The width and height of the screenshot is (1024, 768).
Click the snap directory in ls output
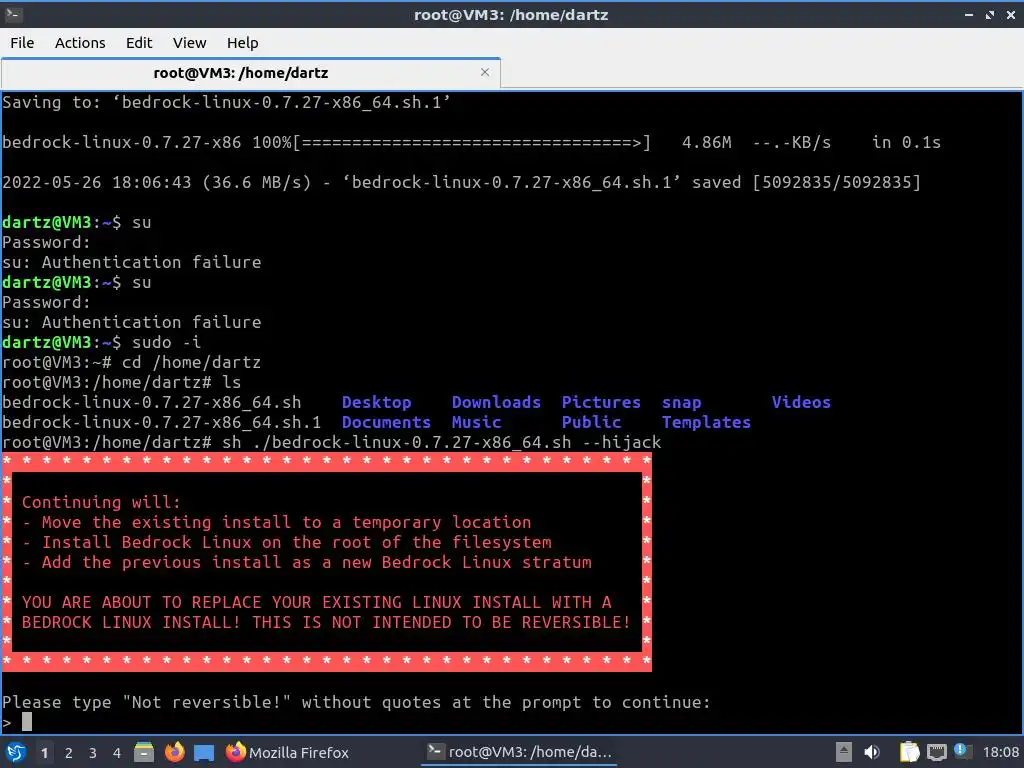tap(681, 402)
